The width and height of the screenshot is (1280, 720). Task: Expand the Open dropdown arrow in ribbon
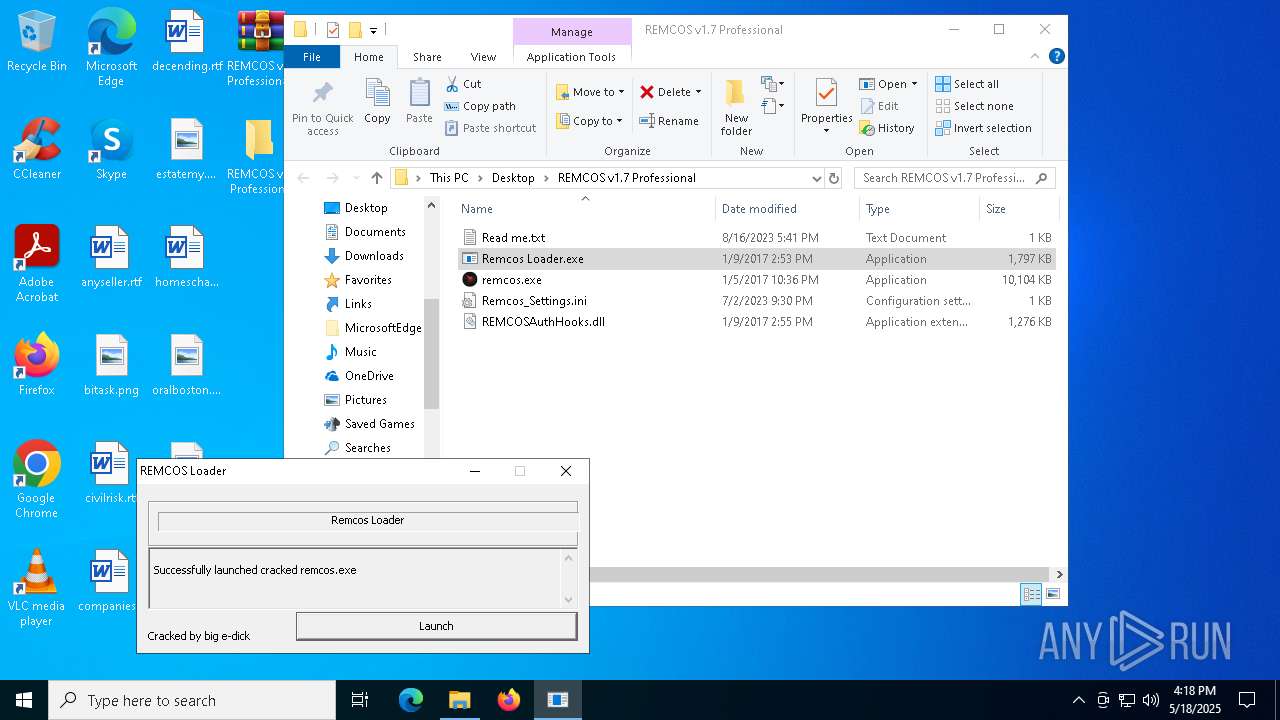click(x=914, y=84)
